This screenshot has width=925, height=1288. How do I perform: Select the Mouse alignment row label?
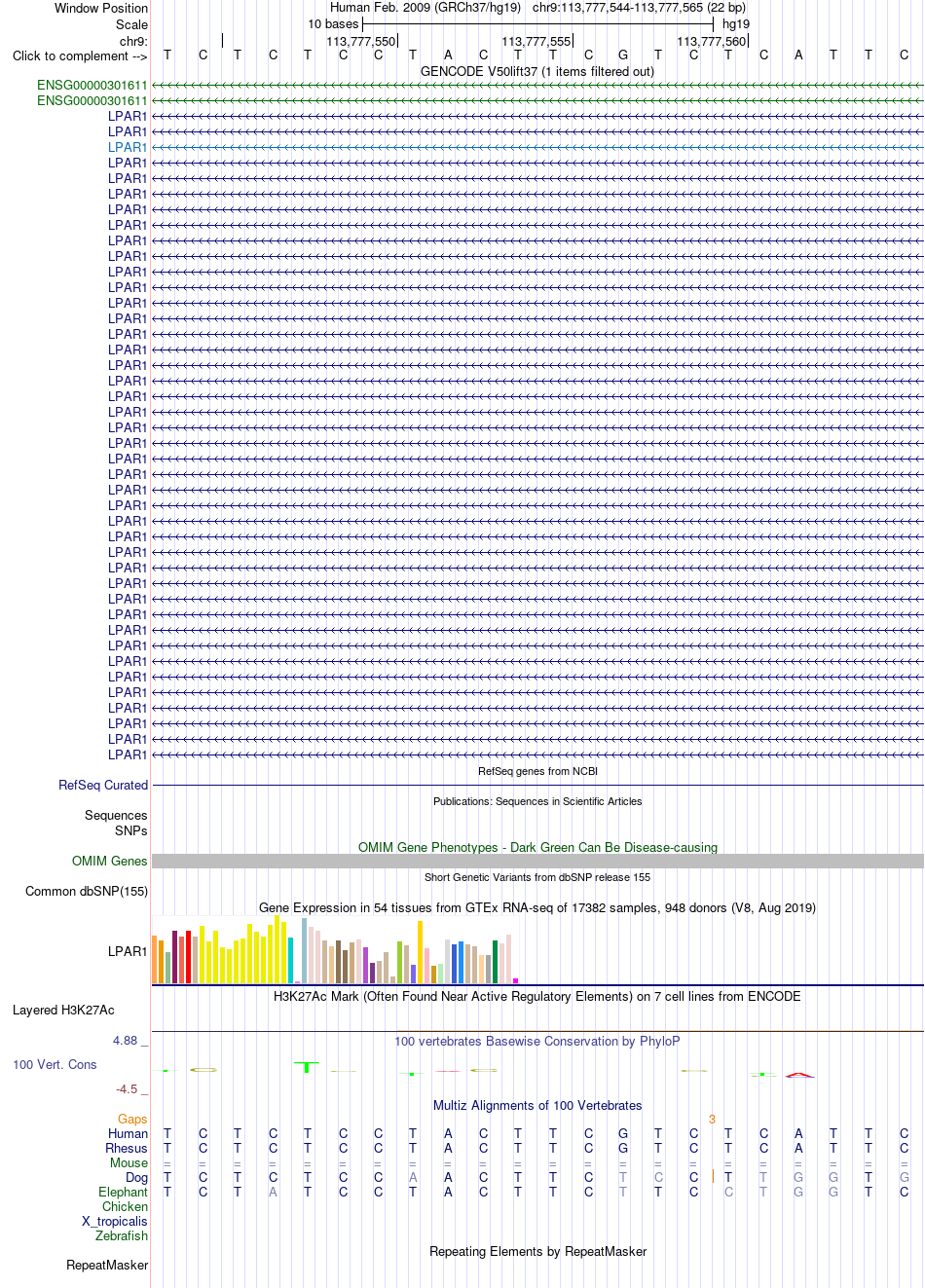click(129, 1162)
